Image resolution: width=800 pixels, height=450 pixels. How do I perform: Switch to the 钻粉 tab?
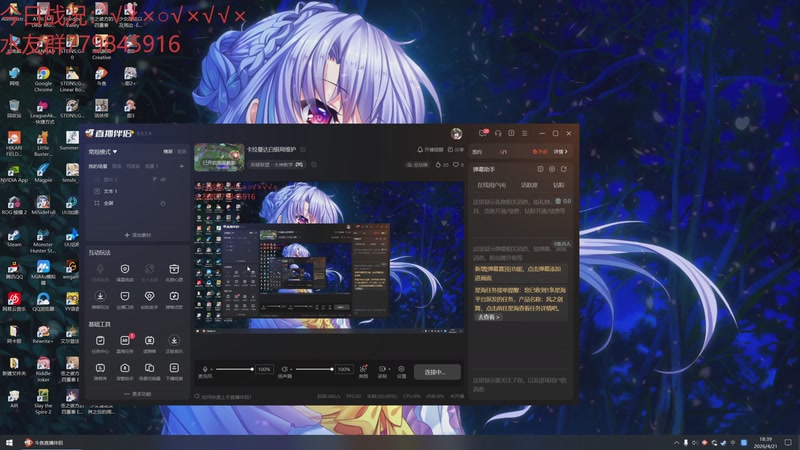(559, 185)
